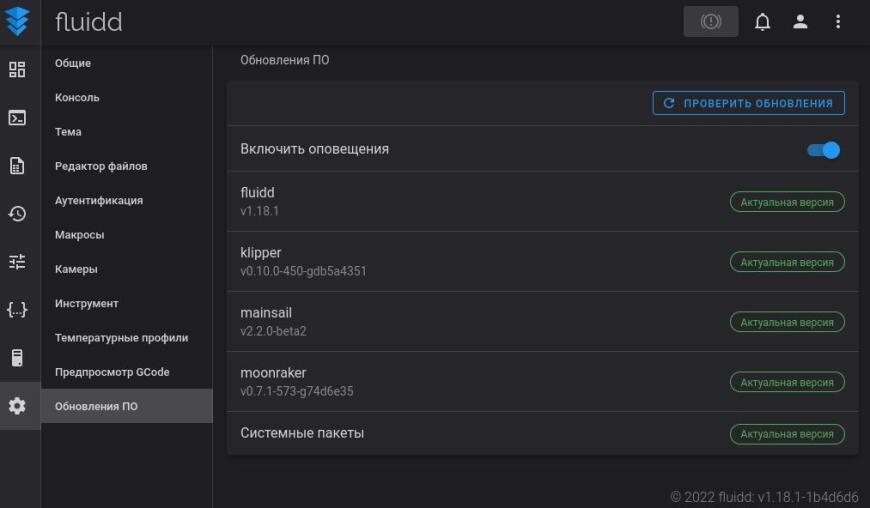Open the G-code files document icon
This screenshot has height=508, width=870.
tap(17, 165)
